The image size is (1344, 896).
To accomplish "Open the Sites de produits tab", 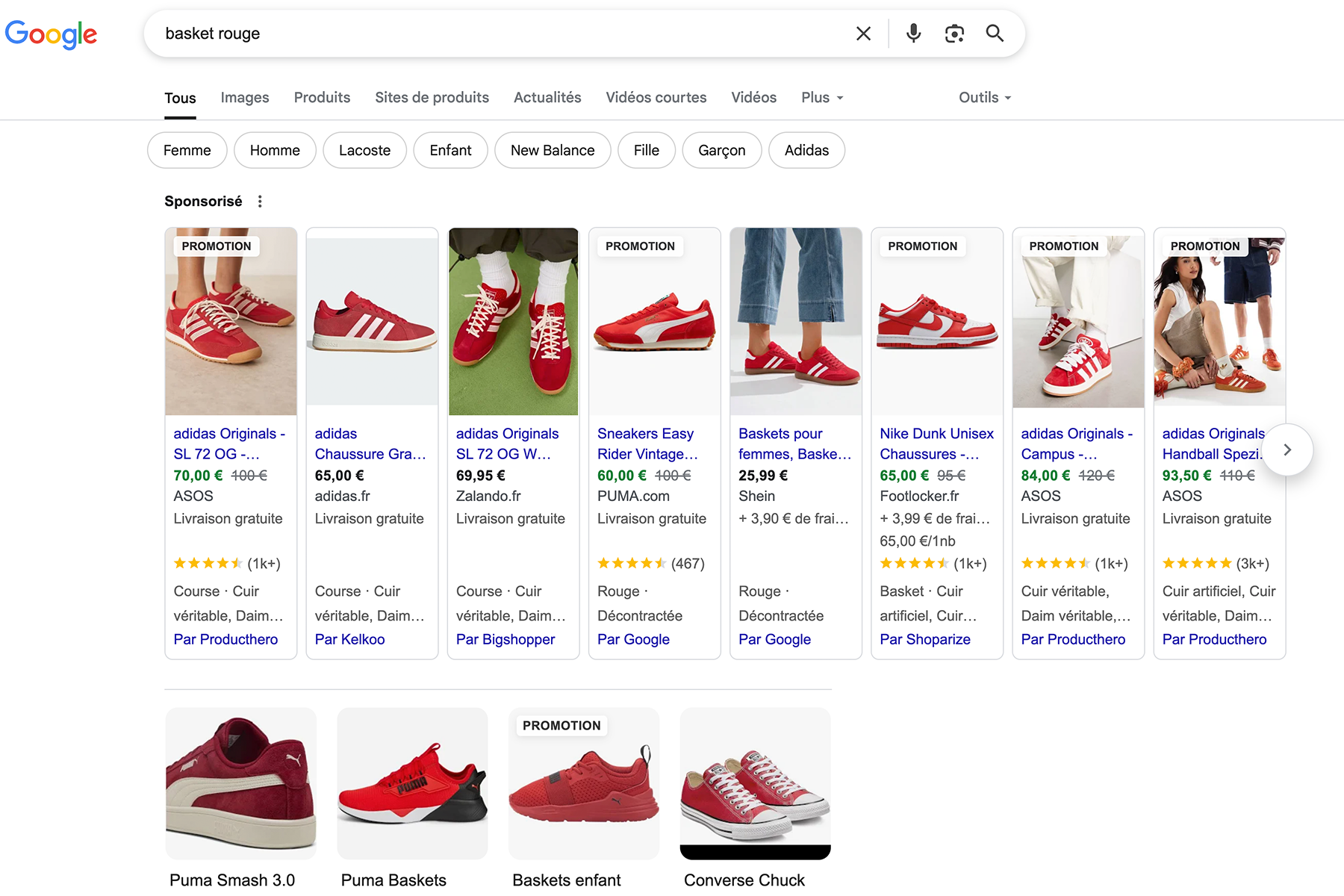I will [432, 98].
